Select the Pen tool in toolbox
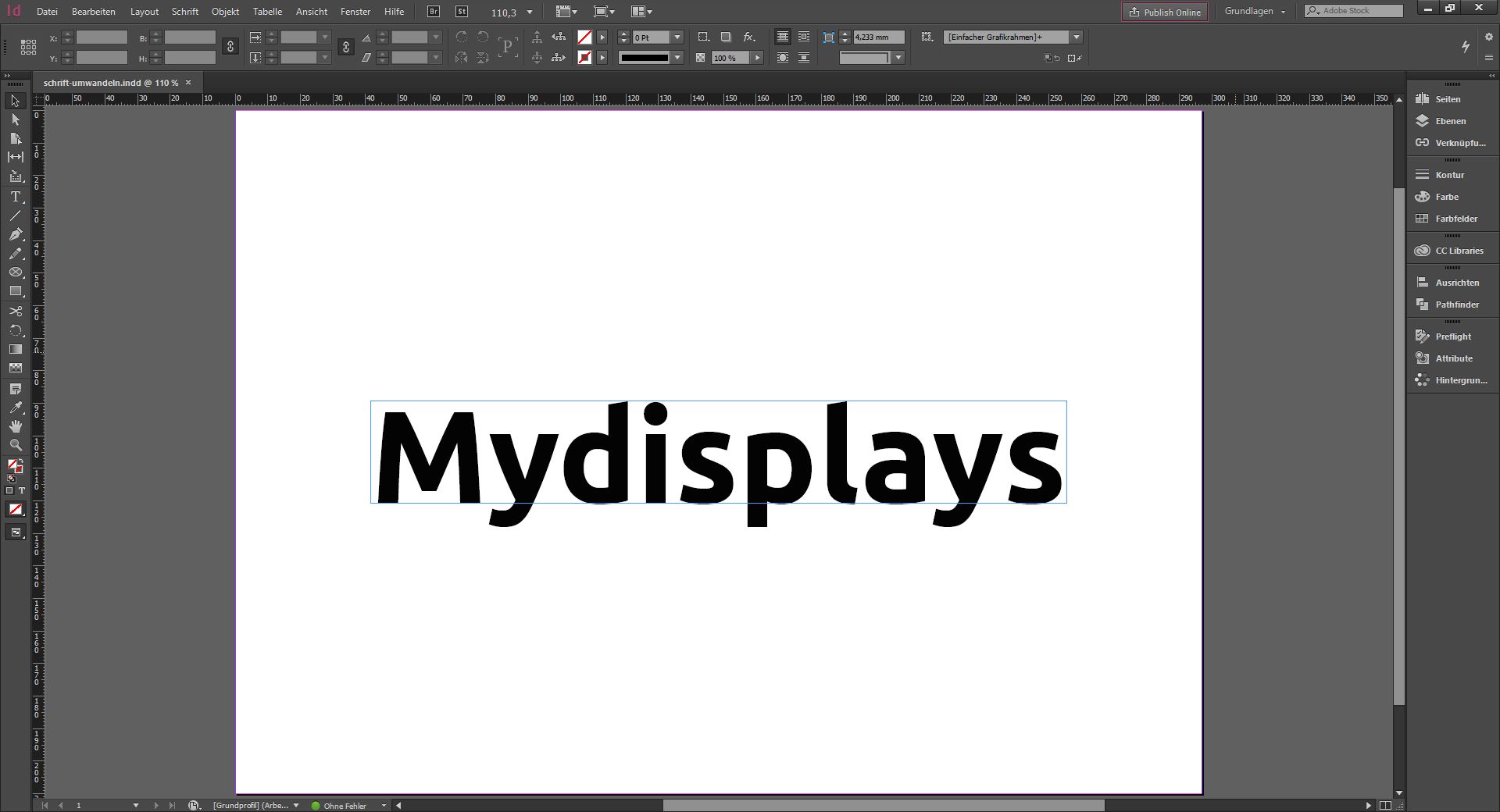Screen dimensions: 1500x812 15,234
